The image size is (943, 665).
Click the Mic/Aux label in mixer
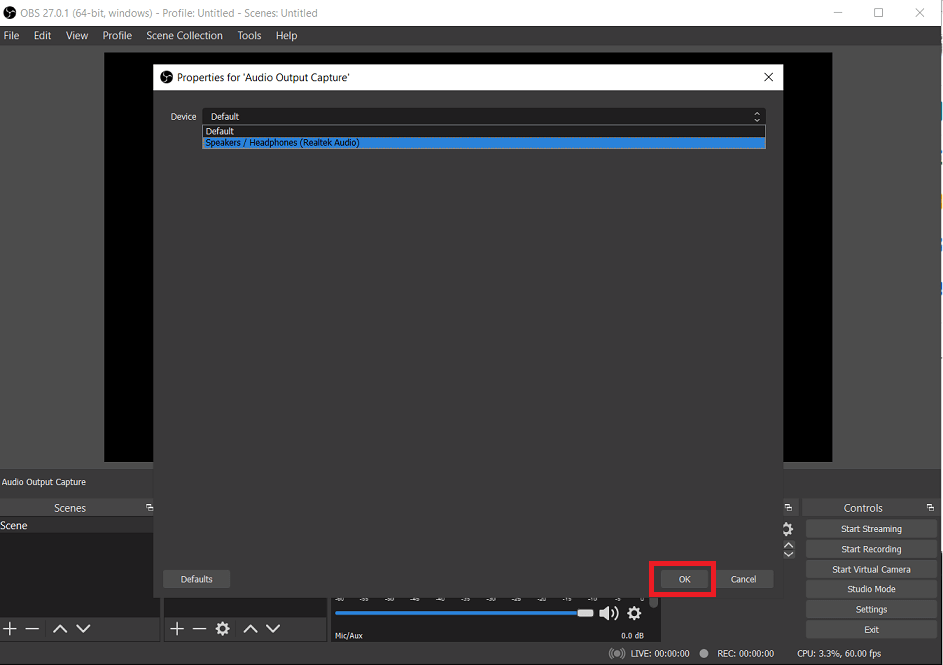pyautogui.click(x=349, y=636)
